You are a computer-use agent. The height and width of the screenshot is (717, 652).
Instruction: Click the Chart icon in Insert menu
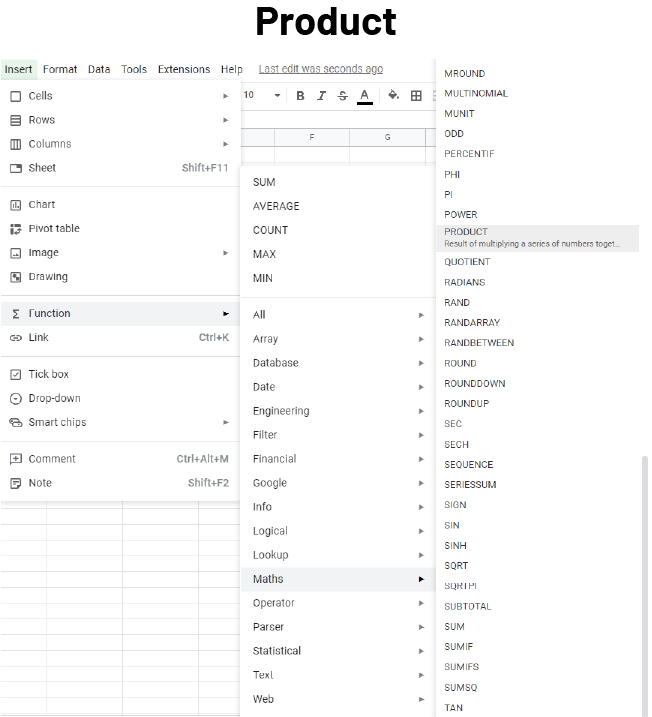(16, 205)
